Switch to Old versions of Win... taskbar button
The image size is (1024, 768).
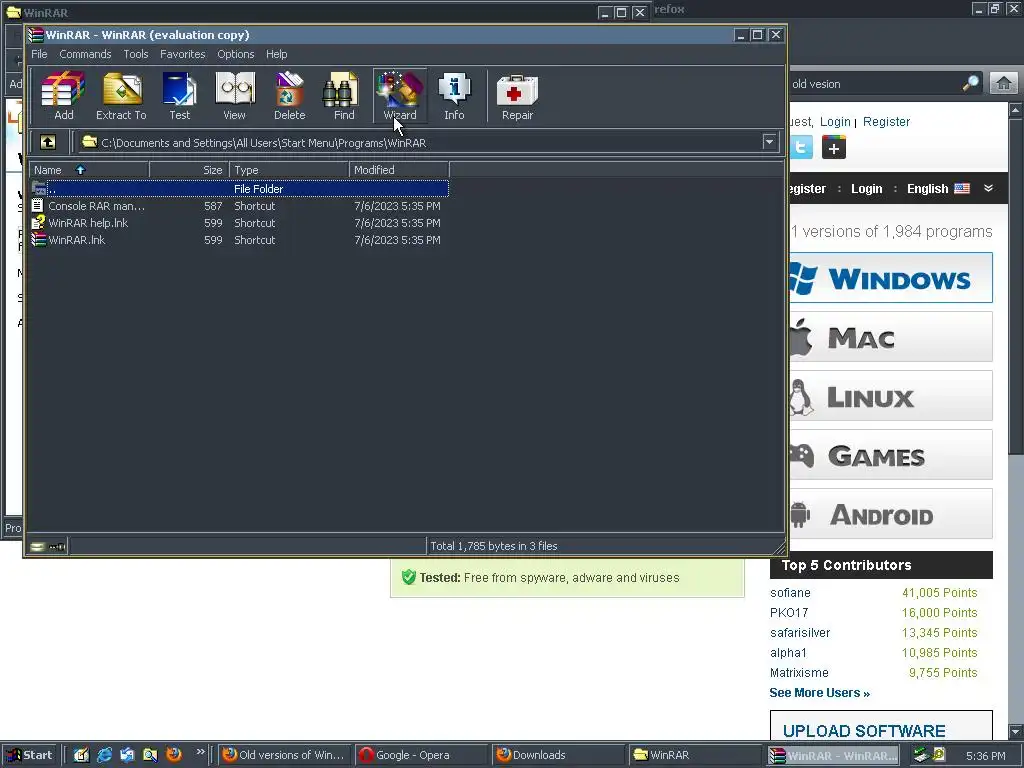point(284,755)
